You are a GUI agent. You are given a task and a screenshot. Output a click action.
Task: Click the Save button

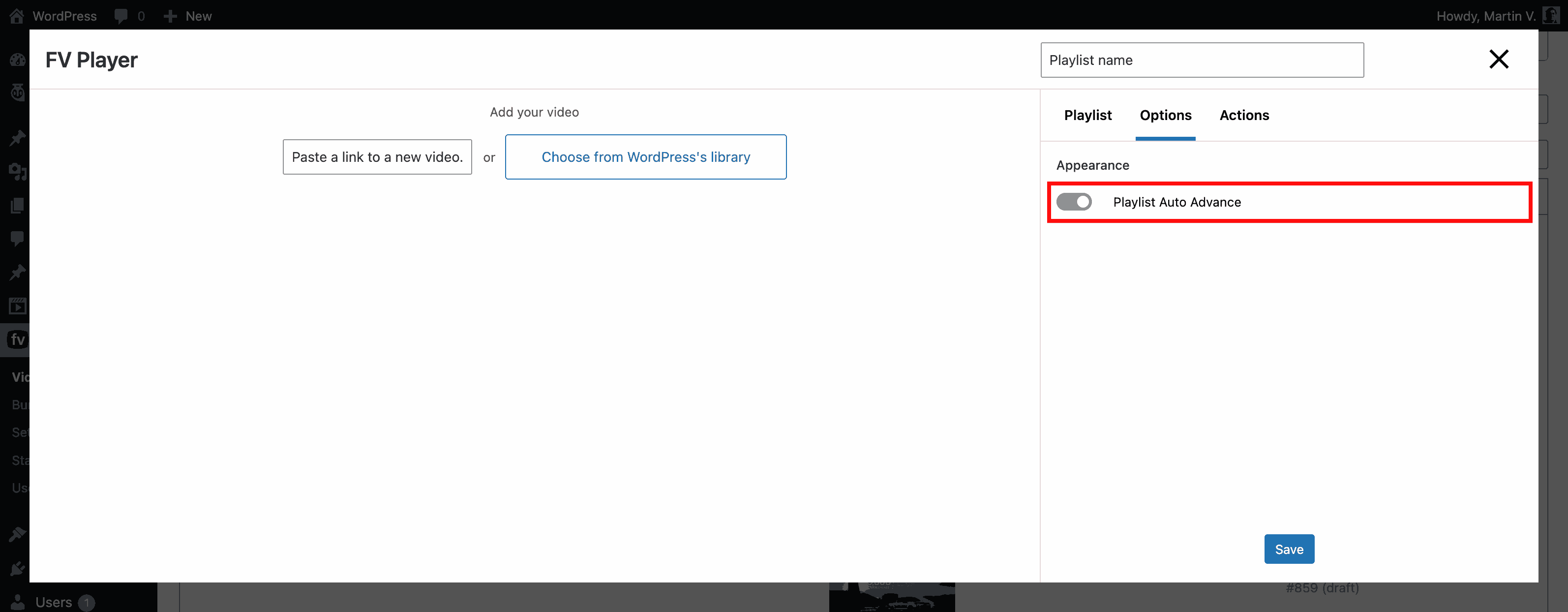1289,550
